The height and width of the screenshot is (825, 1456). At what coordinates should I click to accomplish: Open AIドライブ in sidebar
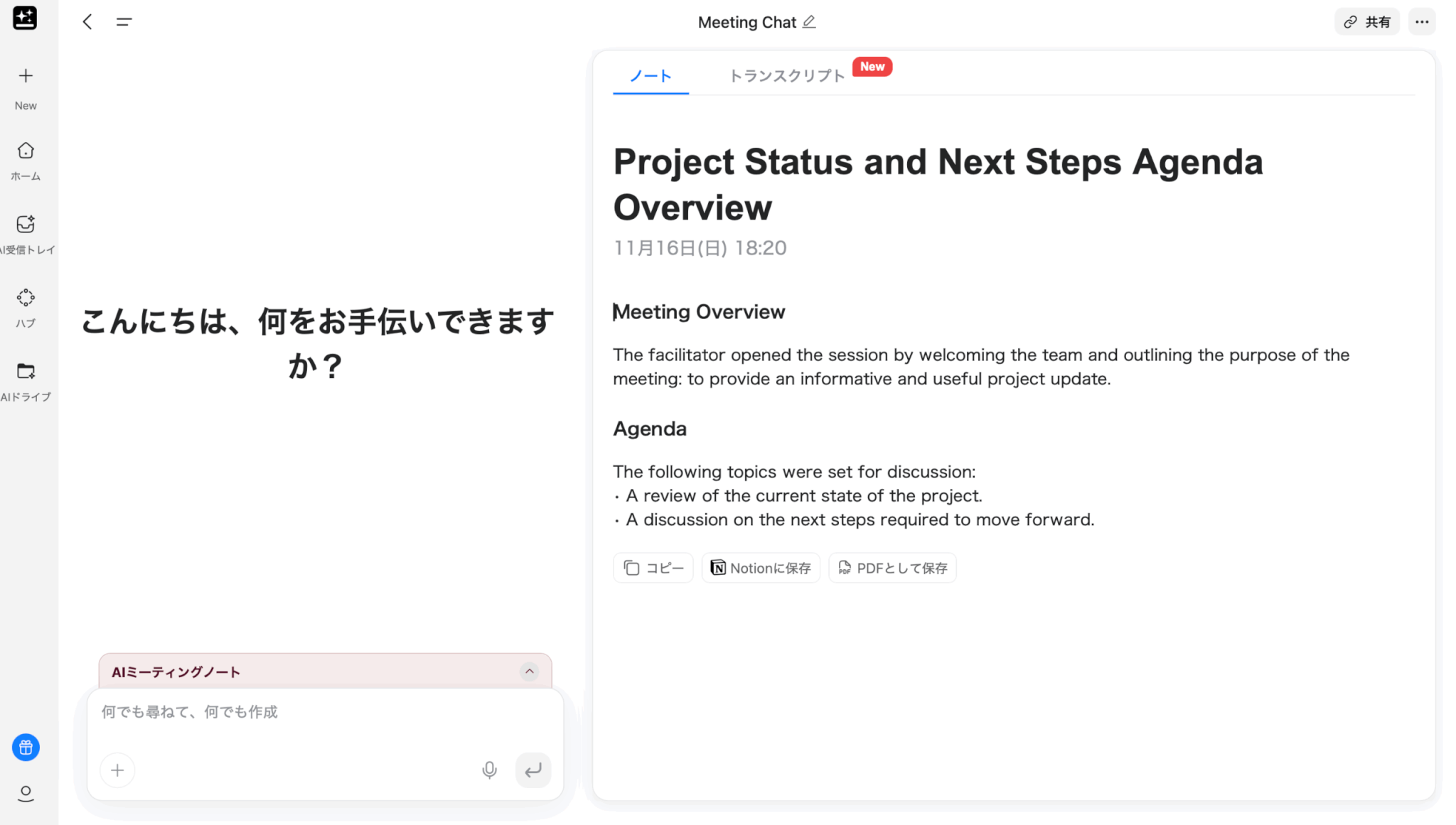coord(26,371)
